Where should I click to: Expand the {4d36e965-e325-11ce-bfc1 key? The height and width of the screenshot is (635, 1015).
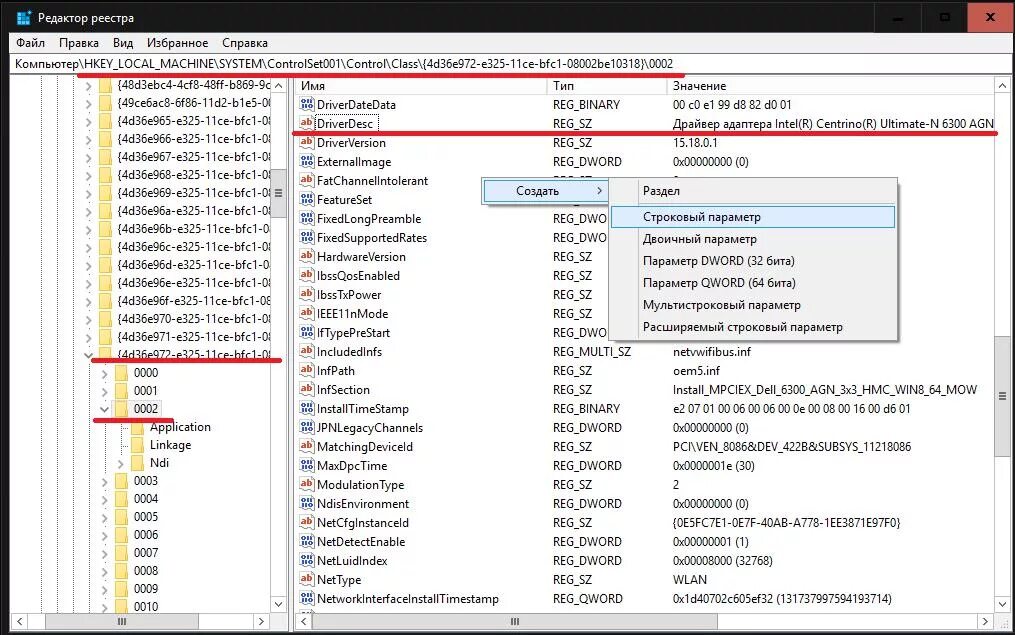point(89,121)
